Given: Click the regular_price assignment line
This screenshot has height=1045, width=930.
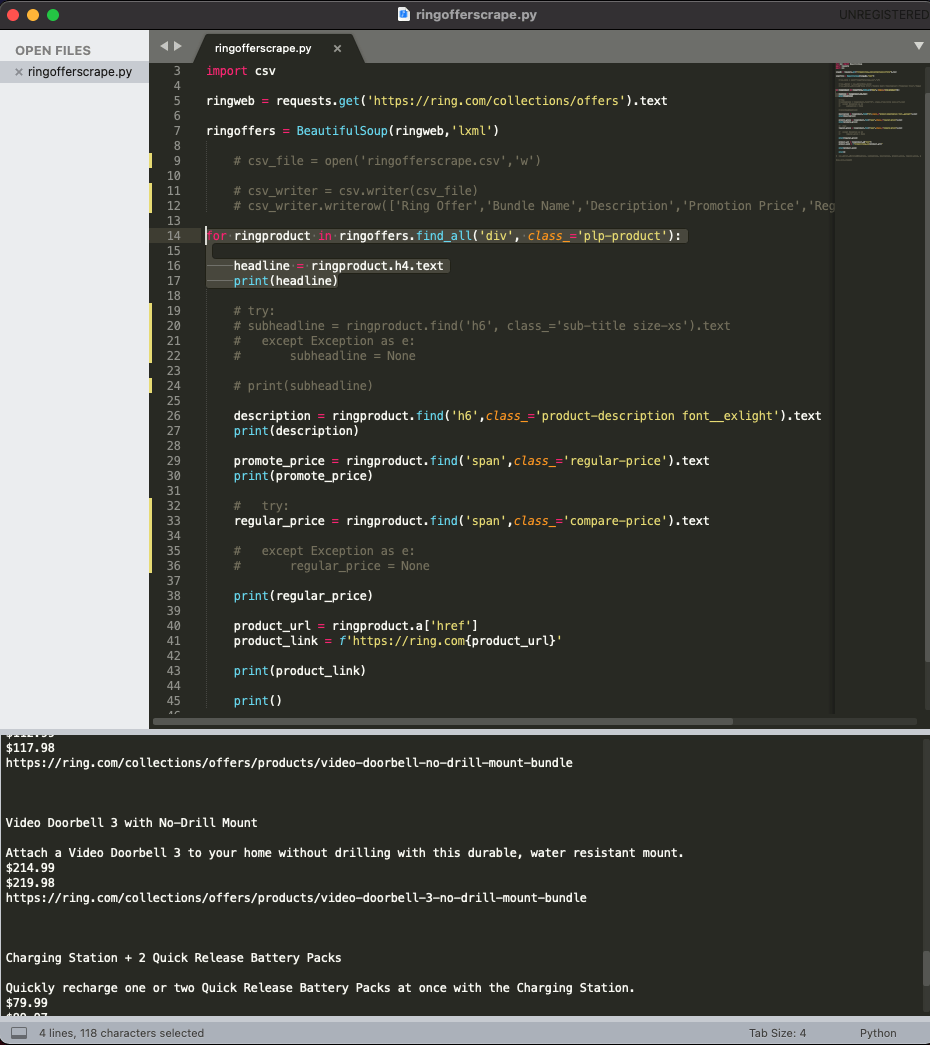Looking at the screenshot, I should (471, 521).
